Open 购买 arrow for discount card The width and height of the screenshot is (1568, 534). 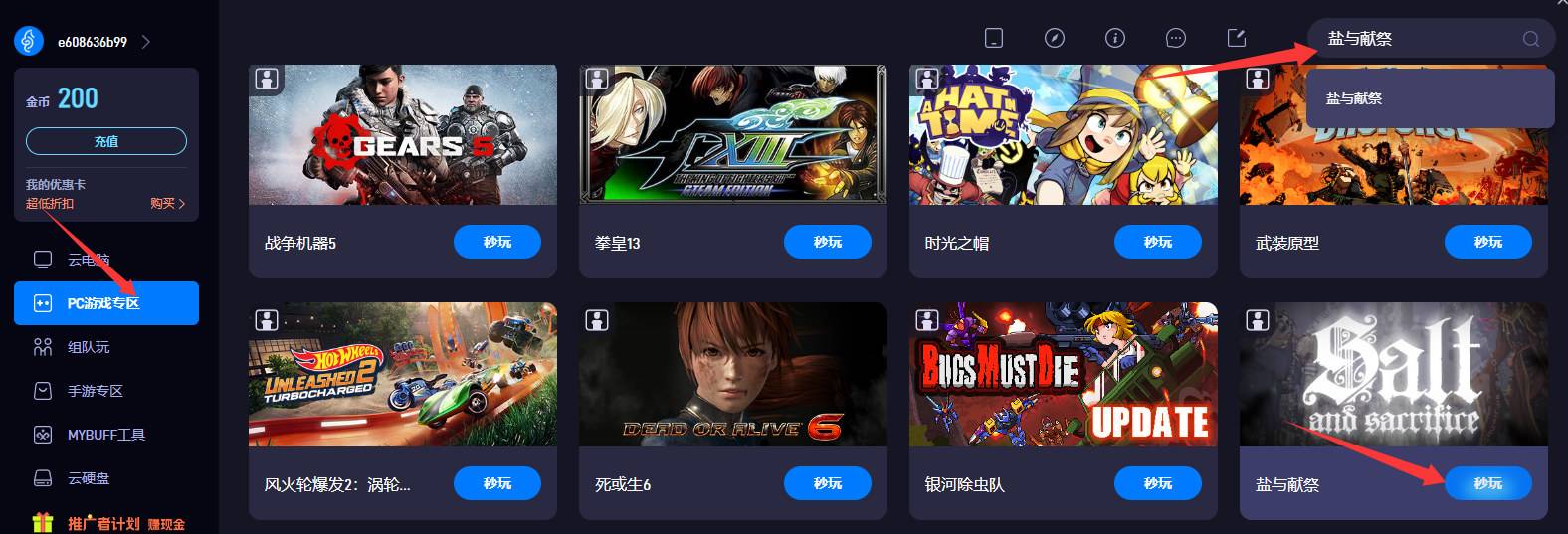click(168, 203)
